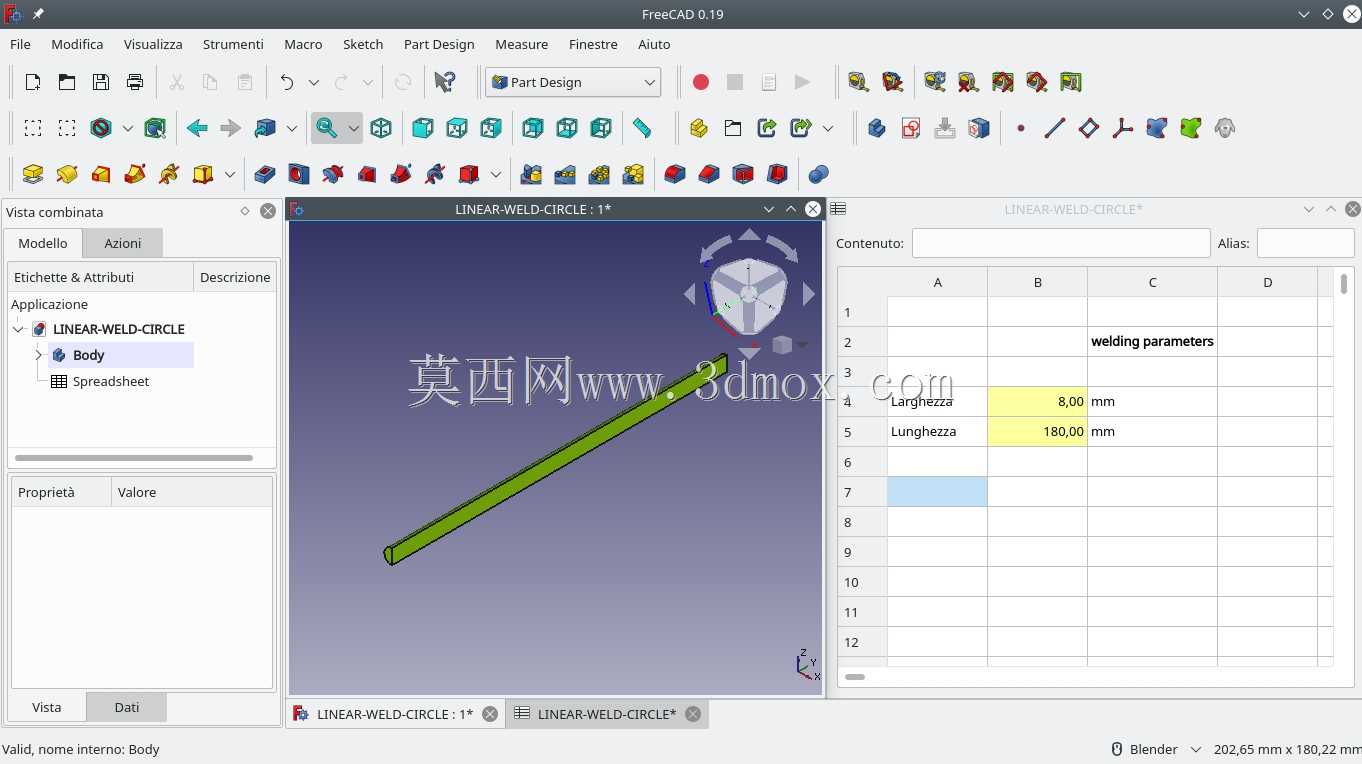Undo the last action with the arrow icon
This screenshot has width=1362, height=764.
pos(287,82)
